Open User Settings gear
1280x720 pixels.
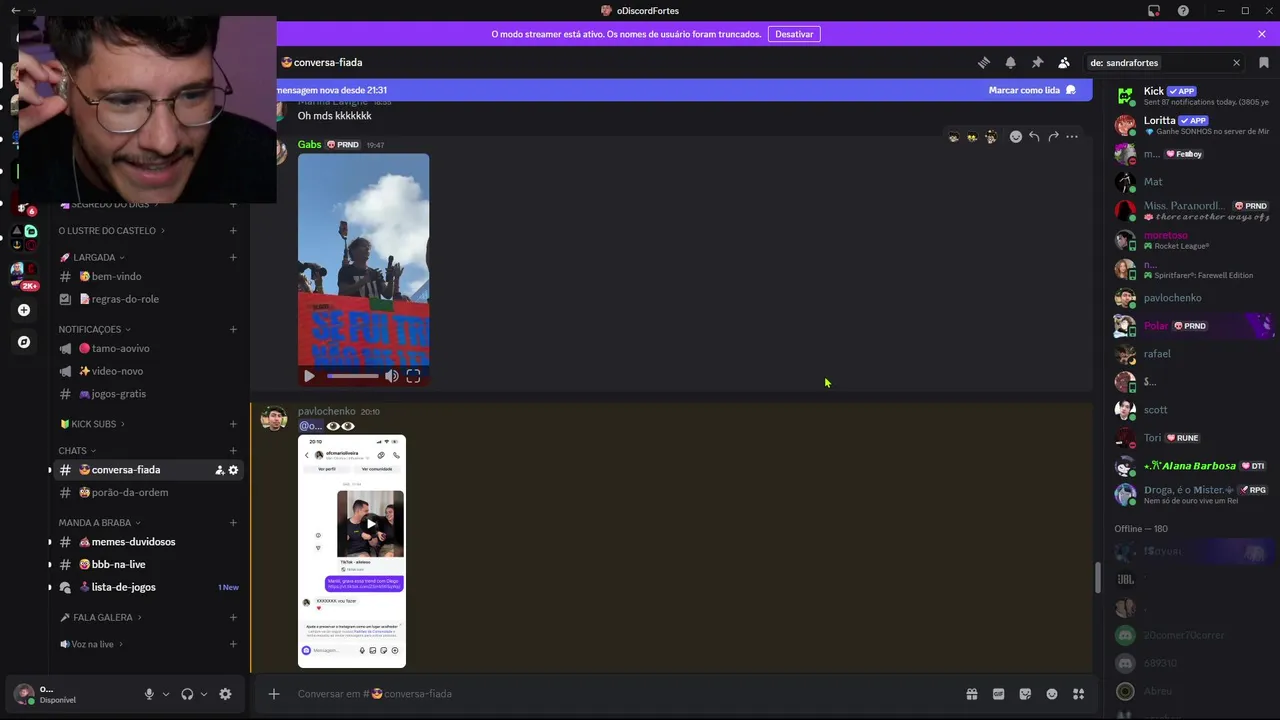[x=225, y=694]
